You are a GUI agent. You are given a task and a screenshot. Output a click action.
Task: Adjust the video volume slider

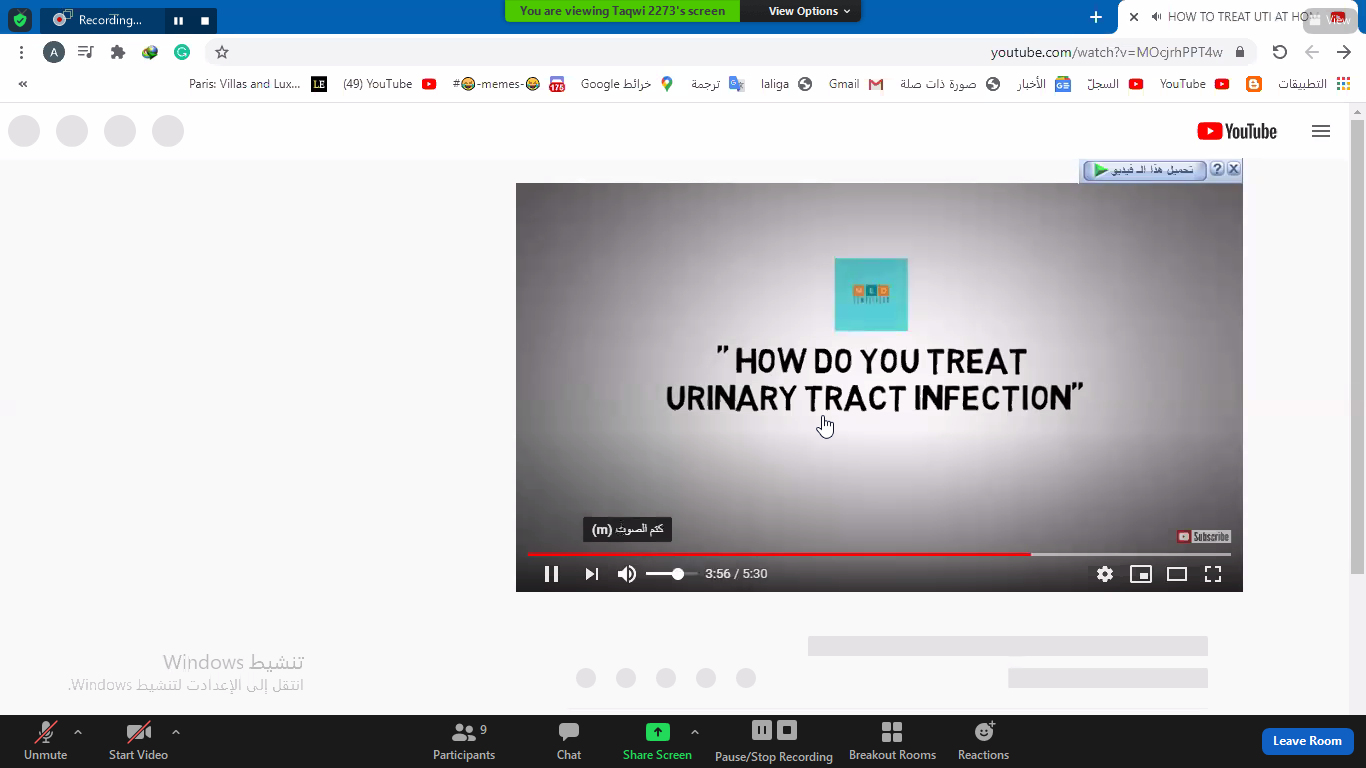click(678, 574)
